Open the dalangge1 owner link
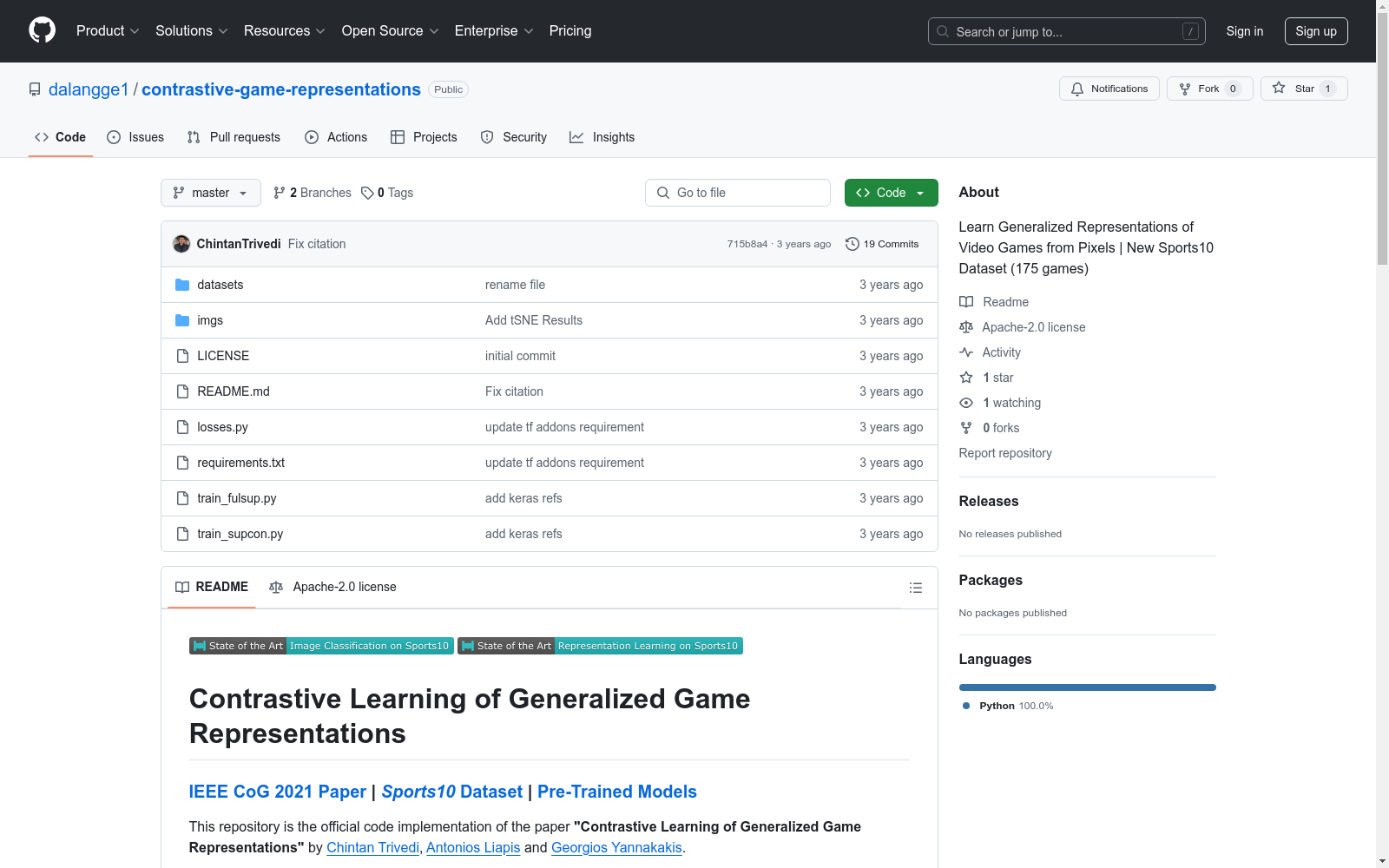Screen dimensions: 1389x868 [x=89, y=89]
